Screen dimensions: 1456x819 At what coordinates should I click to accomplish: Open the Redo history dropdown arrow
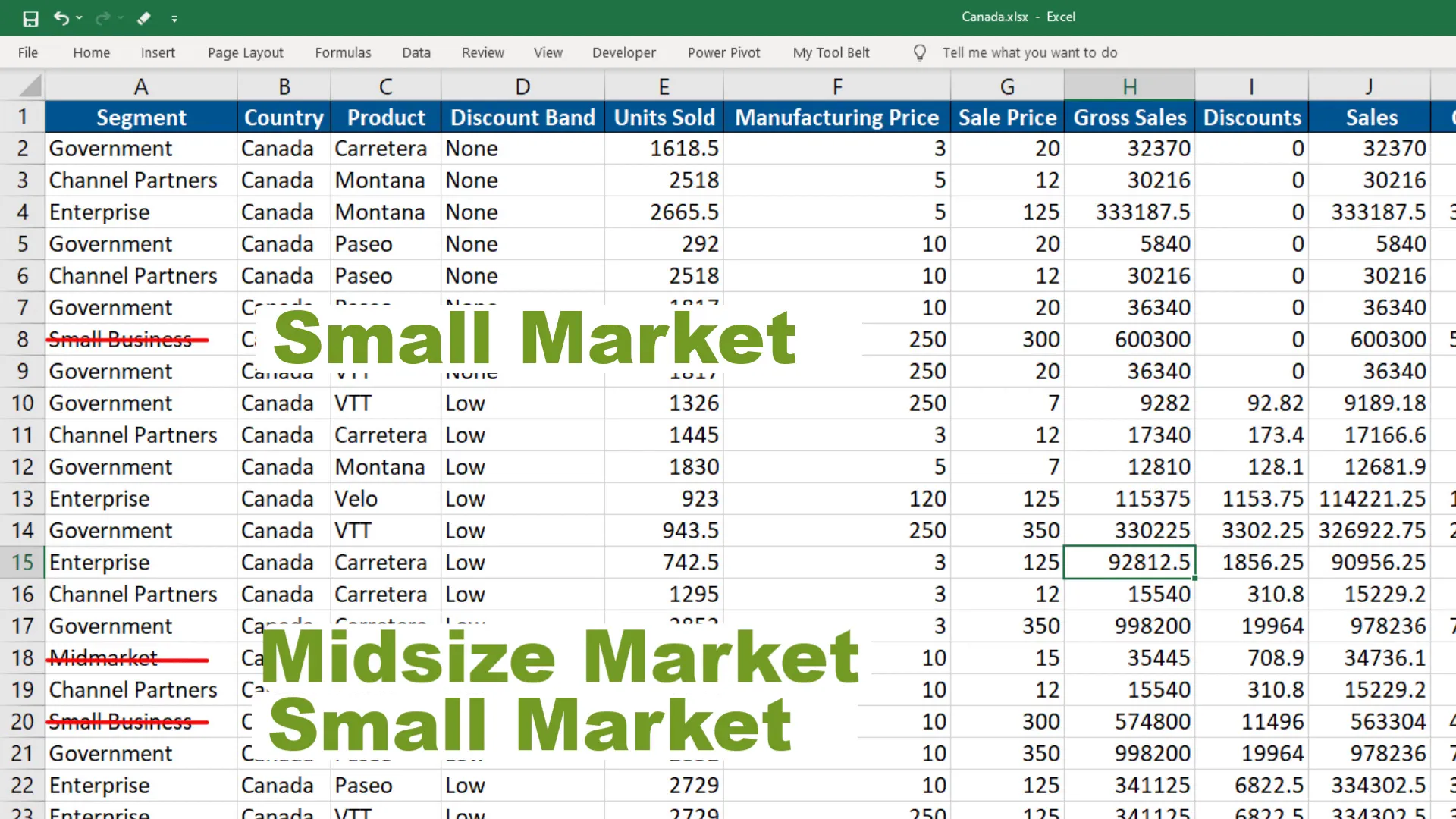coord(121,18)
